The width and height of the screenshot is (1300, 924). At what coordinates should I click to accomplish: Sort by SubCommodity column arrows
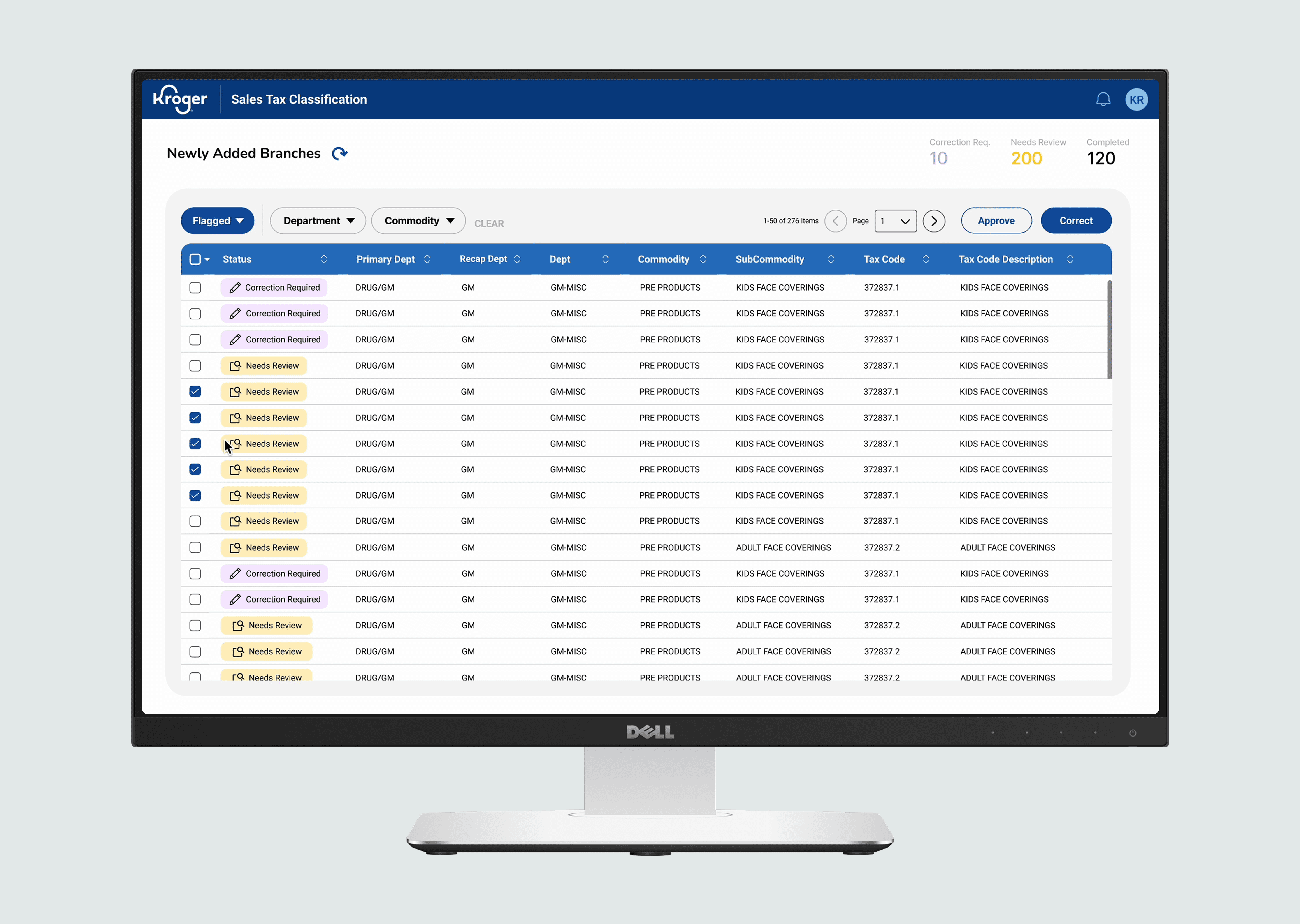coord(831,259)
